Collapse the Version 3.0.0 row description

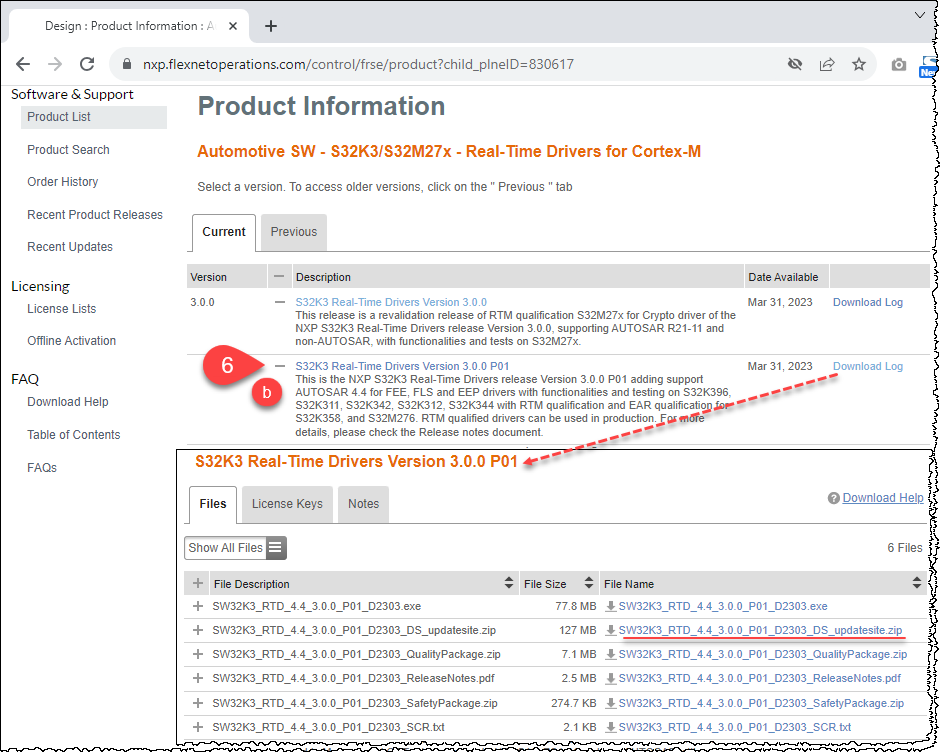pyautogui.click(x=279, y=302)
